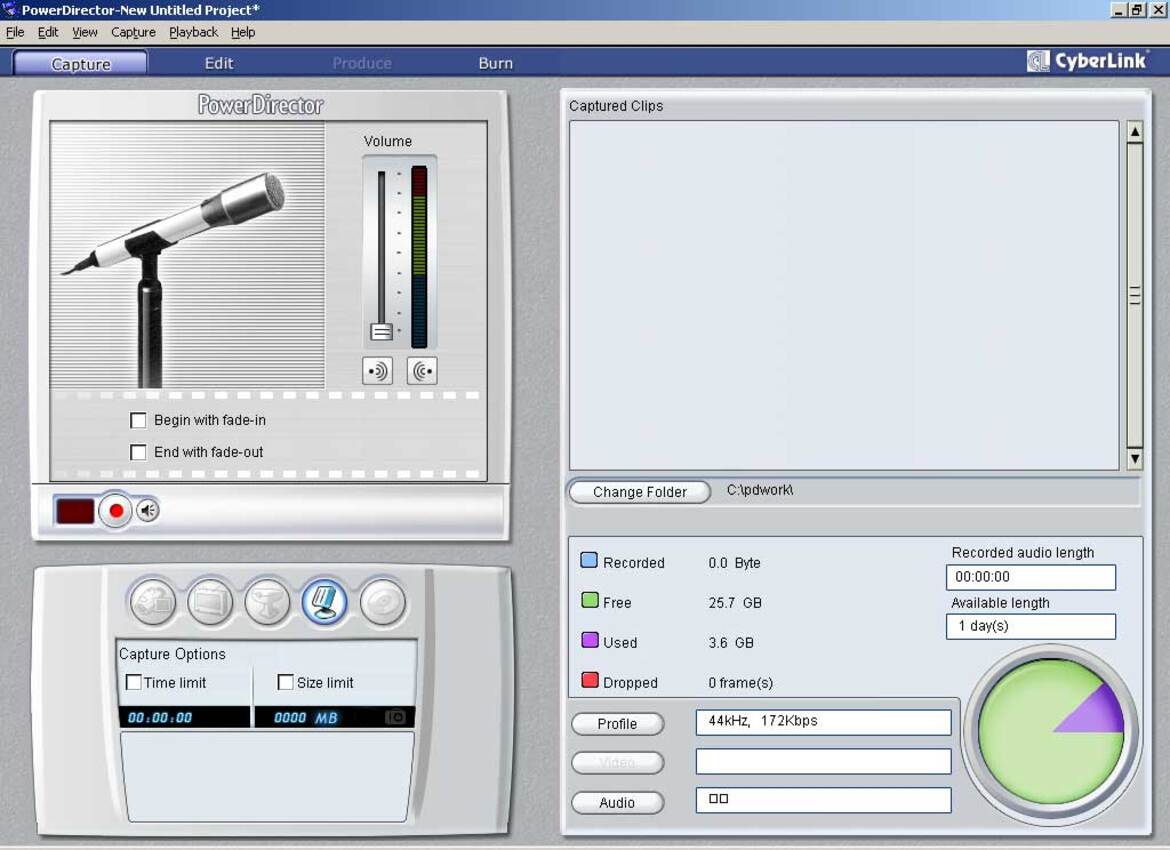Click the time limit 00:00:00 display

[184, 717]
